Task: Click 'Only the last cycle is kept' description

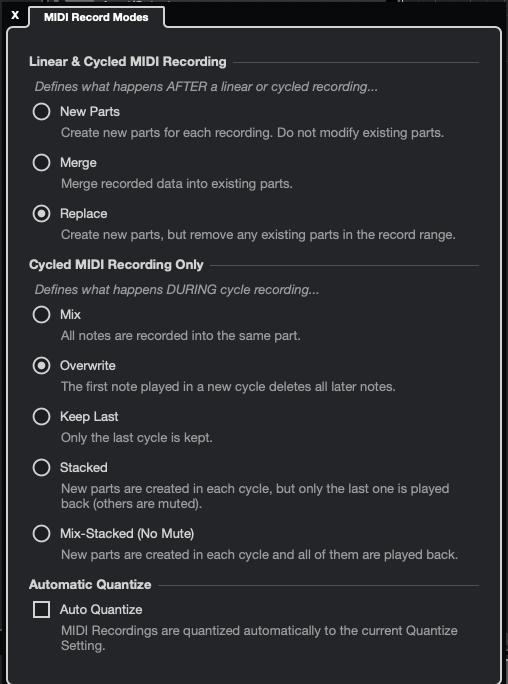Action: [137, 438]
